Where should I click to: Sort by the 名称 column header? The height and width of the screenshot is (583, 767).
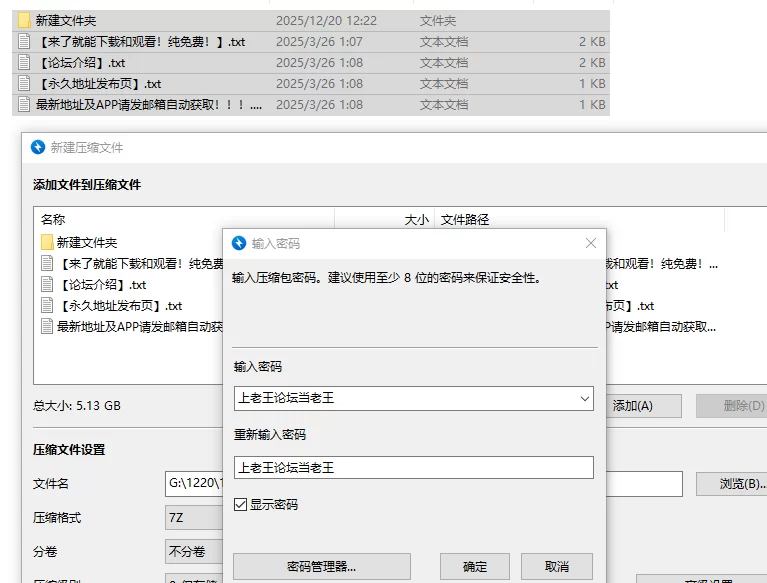tap(53, 220)
